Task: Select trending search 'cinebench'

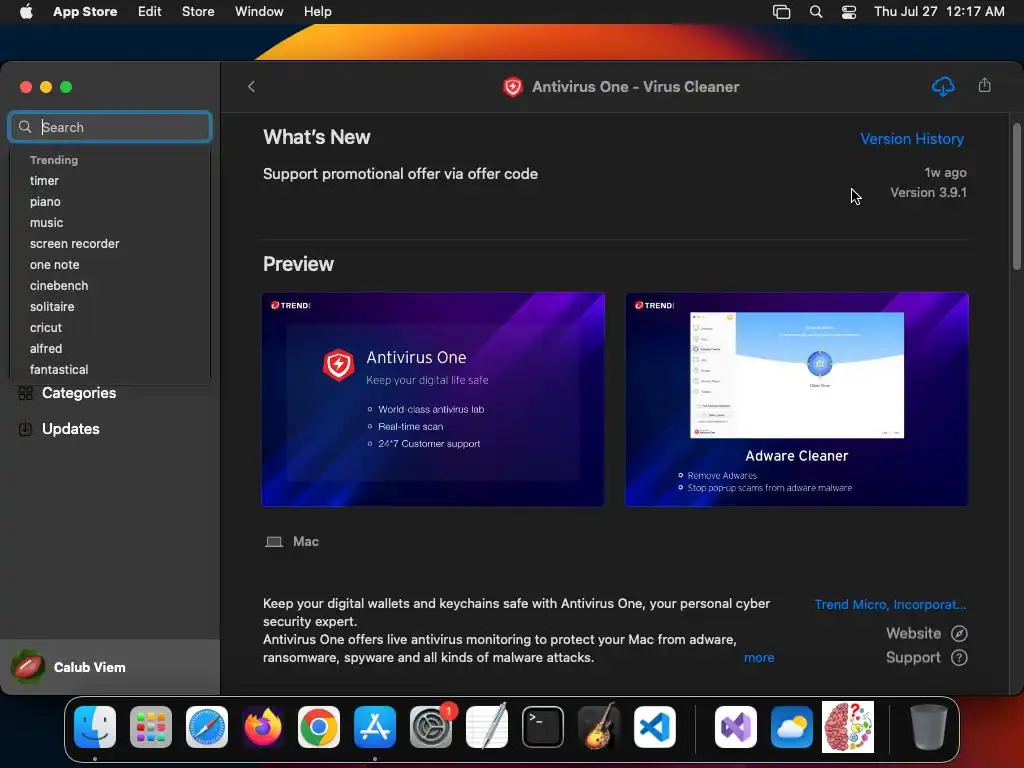Action: pyautogui.click(x=59, y=285)
